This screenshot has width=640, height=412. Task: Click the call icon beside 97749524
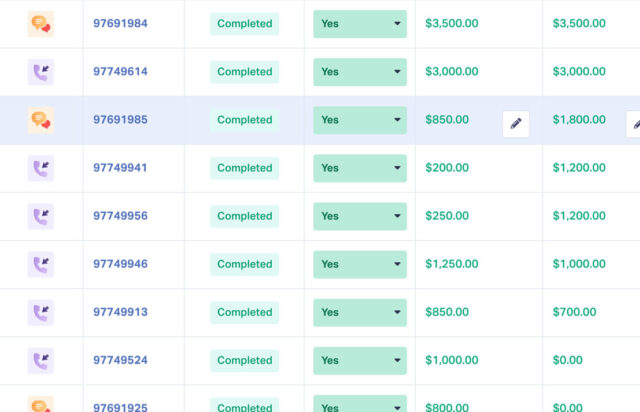[x=40, y=361]
